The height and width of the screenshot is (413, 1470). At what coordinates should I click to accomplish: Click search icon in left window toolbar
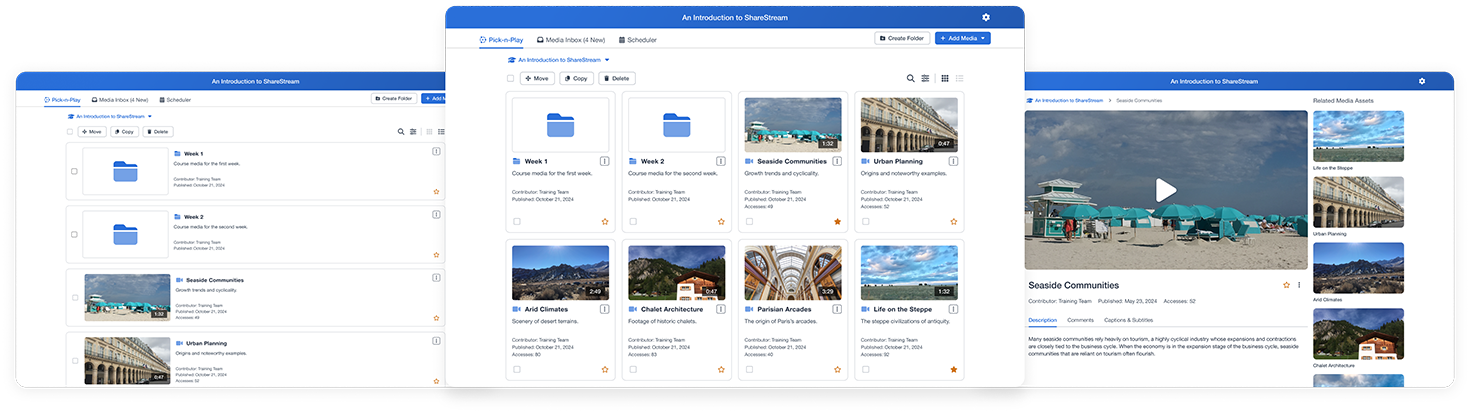point(401,131)
